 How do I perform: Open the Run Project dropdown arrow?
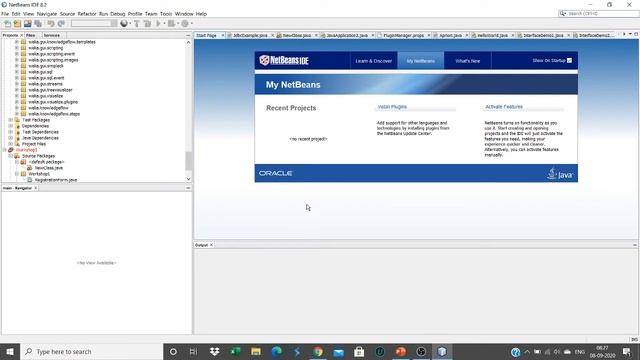tap(164, 24)
